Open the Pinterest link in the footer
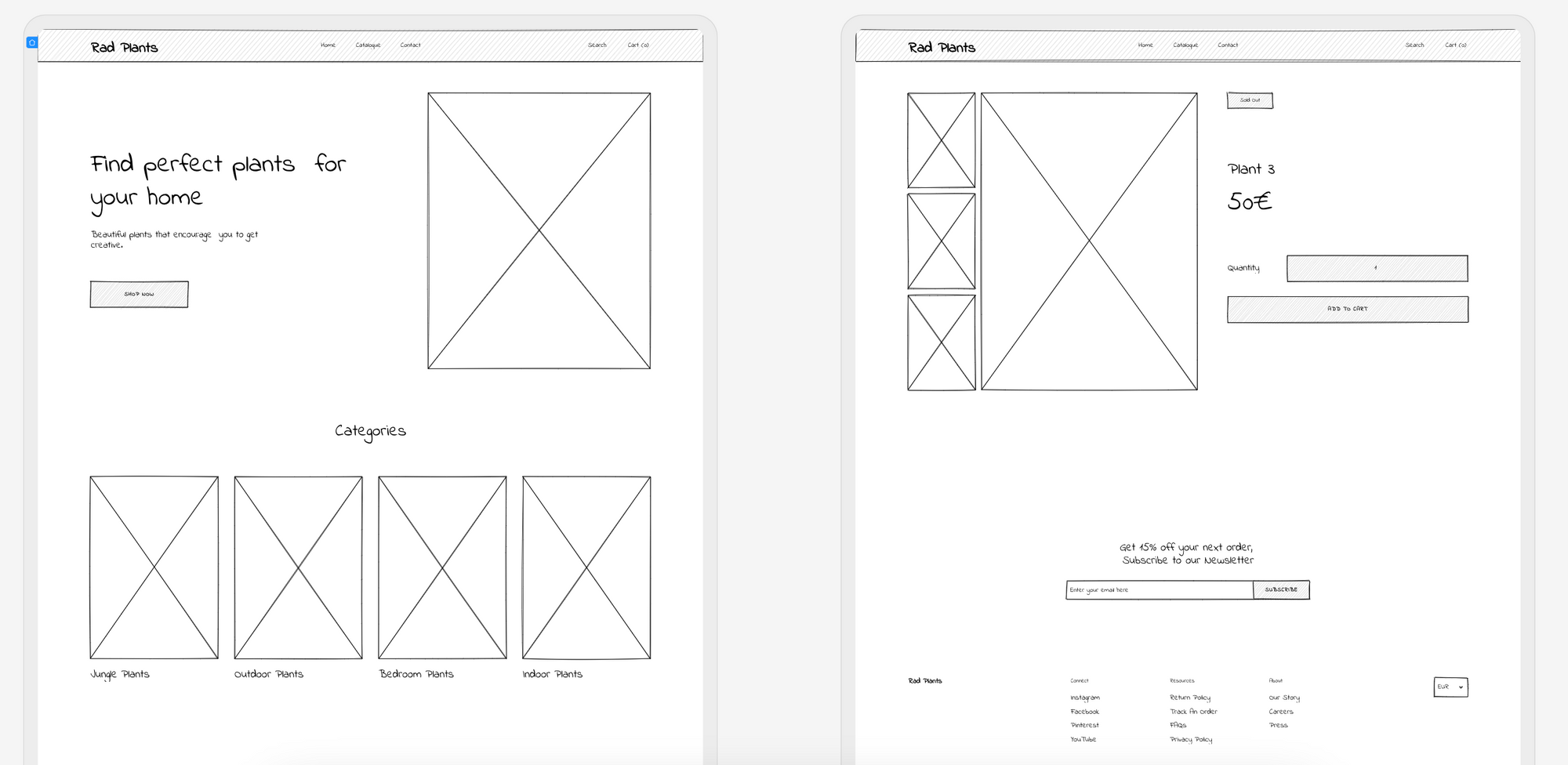1568x765 pixels. pyautogui.click(x=1084, y=725)
